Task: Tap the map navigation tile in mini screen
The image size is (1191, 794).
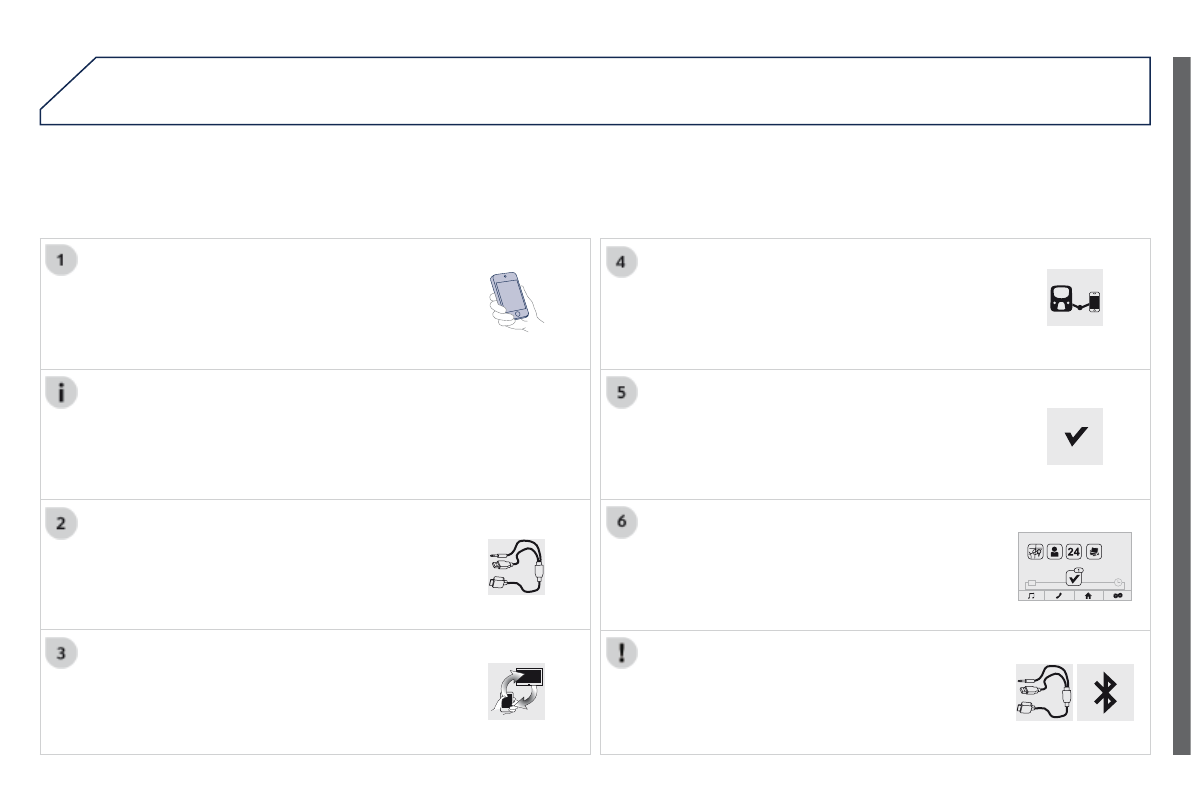Action: [1035, 550]
